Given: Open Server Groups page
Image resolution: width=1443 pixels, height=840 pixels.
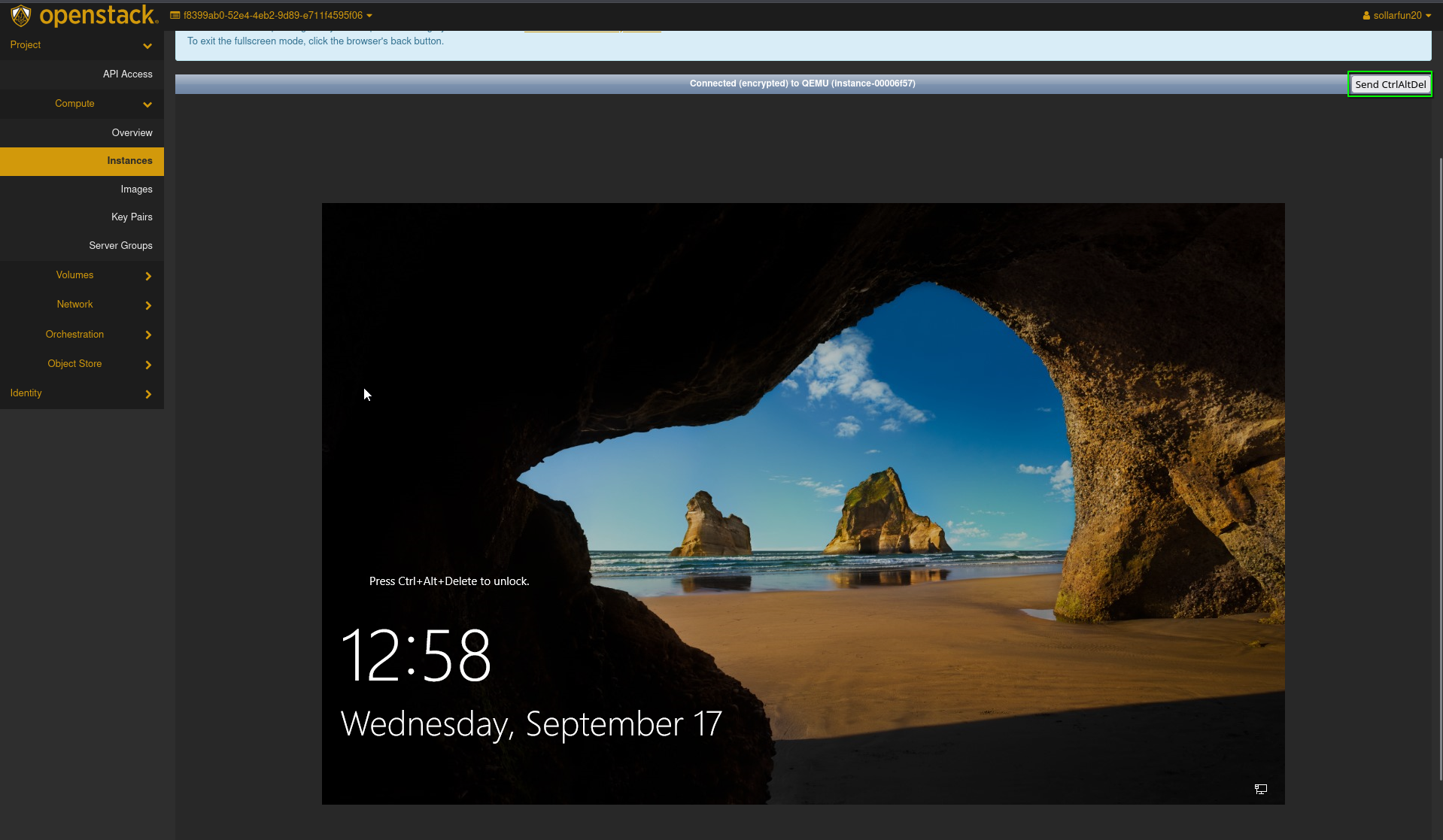Looking at the screenshot, I should click(x=120, y=246).
